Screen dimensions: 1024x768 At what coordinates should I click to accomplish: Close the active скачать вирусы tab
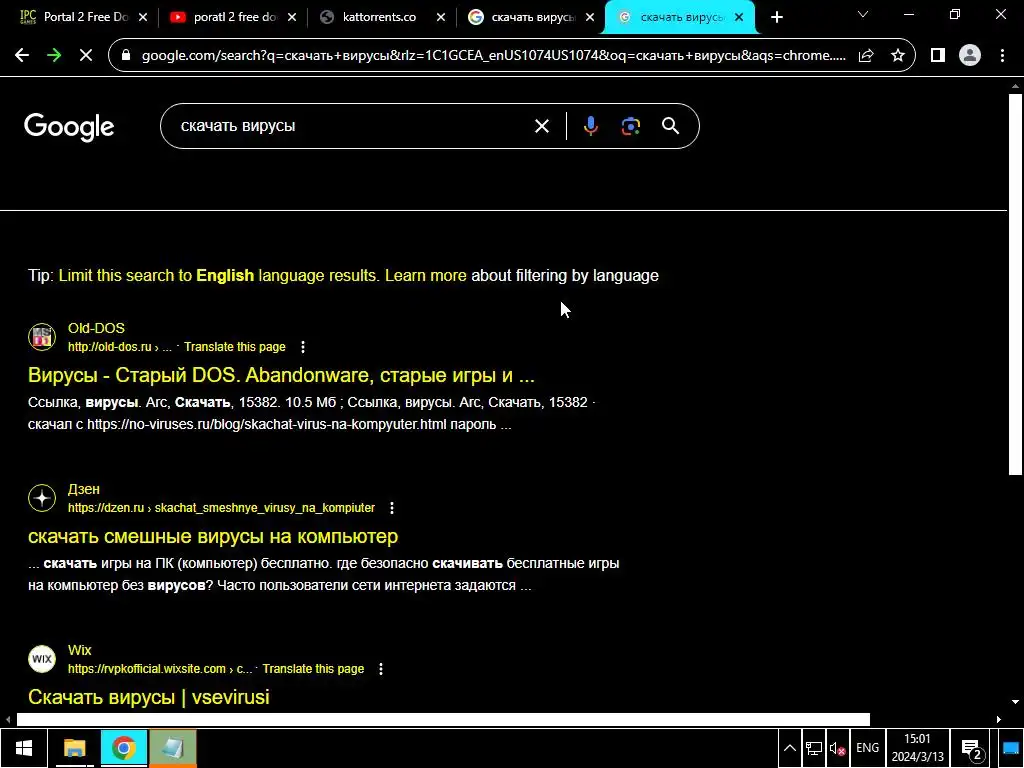[739, 18]
